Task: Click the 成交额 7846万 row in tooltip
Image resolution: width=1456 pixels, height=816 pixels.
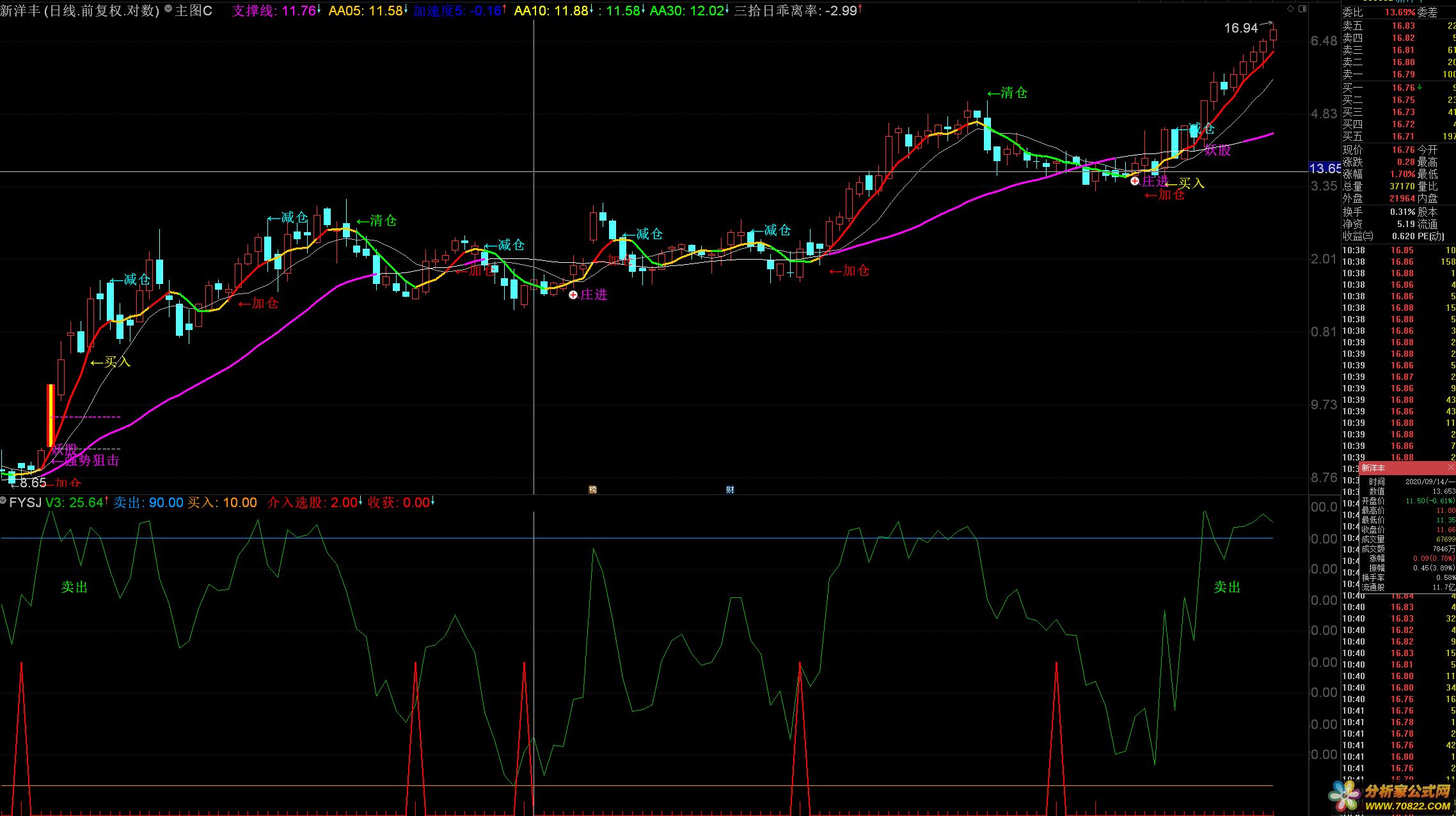Action: click(1407, 549)
